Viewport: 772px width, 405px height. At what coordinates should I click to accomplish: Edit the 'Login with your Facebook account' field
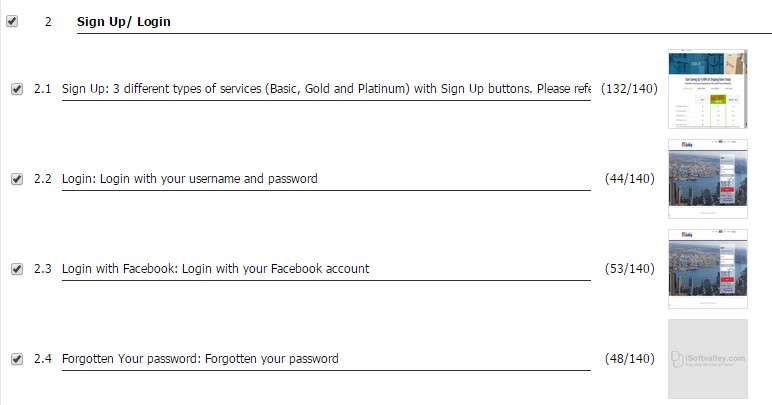pos(326,269)
